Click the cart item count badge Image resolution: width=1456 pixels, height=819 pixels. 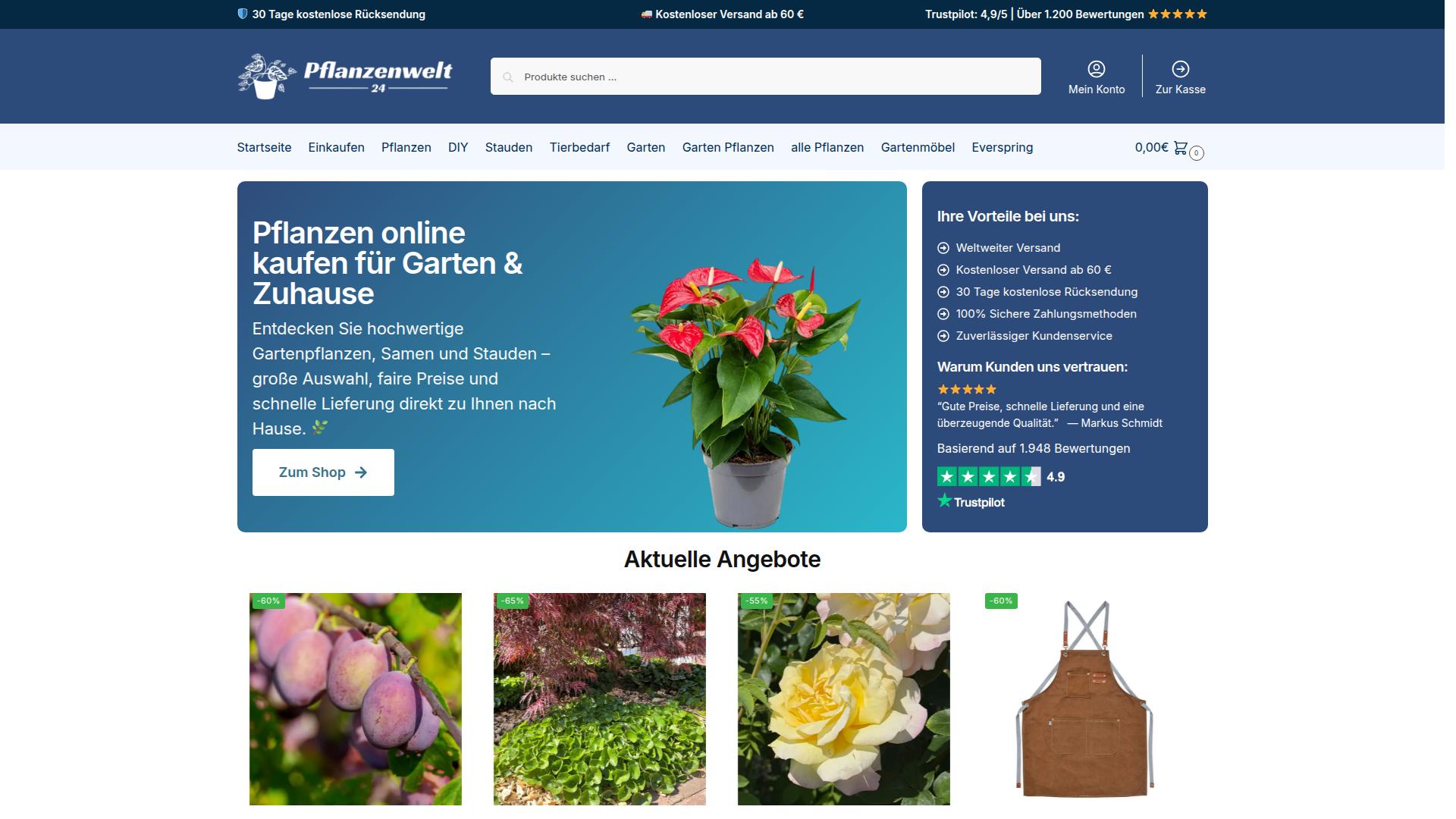tap(1197, 153)
